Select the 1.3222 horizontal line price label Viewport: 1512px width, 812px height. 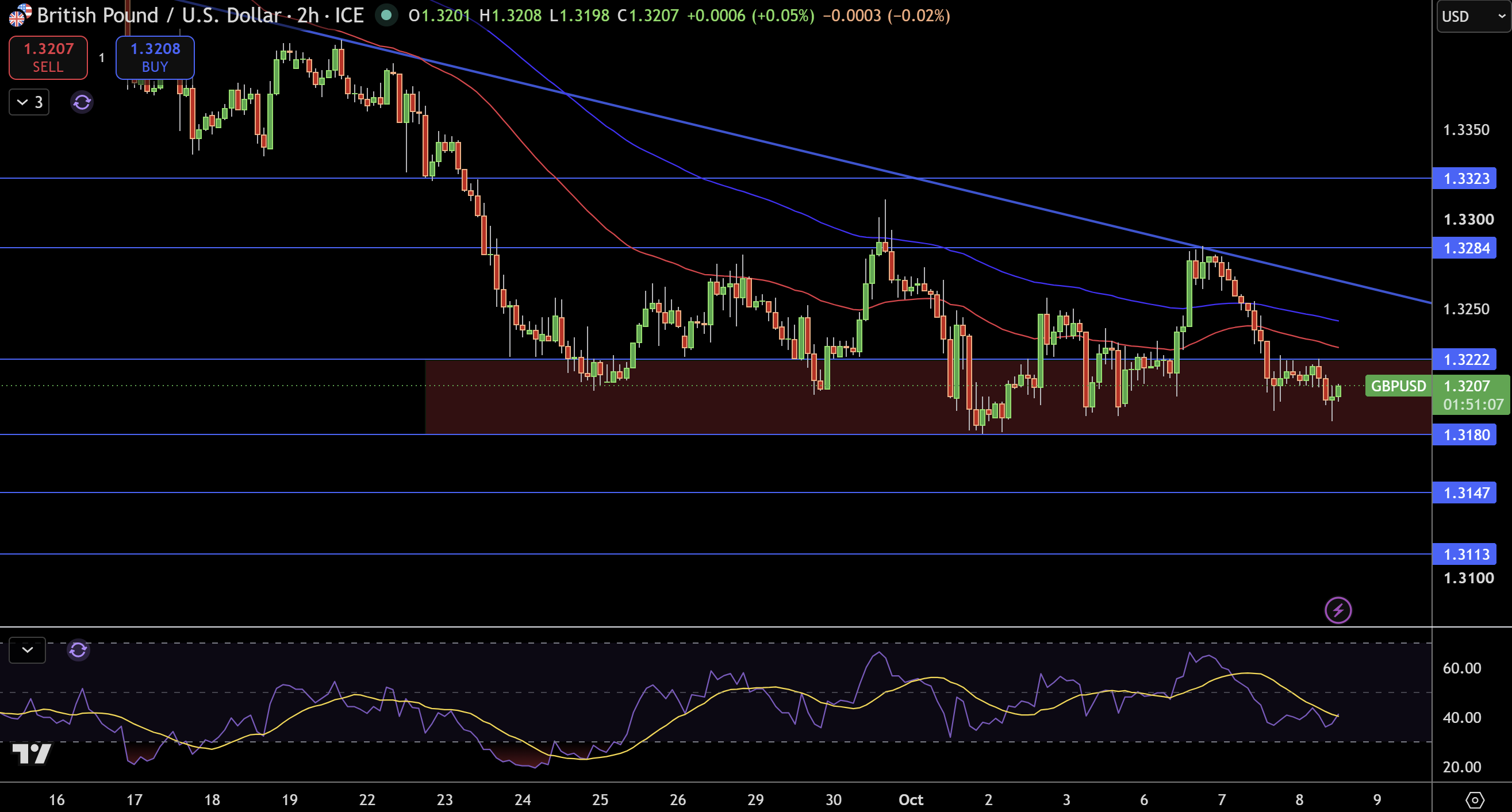pos(1464,359)
